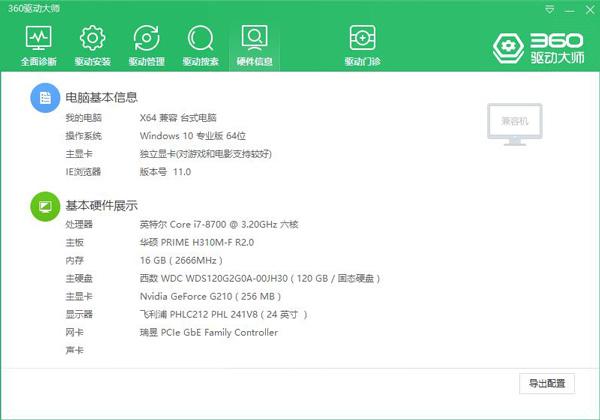Open the 驱动安装 driver install gear icon
This screenshot has width=600, height=420.
pos(93,46)
